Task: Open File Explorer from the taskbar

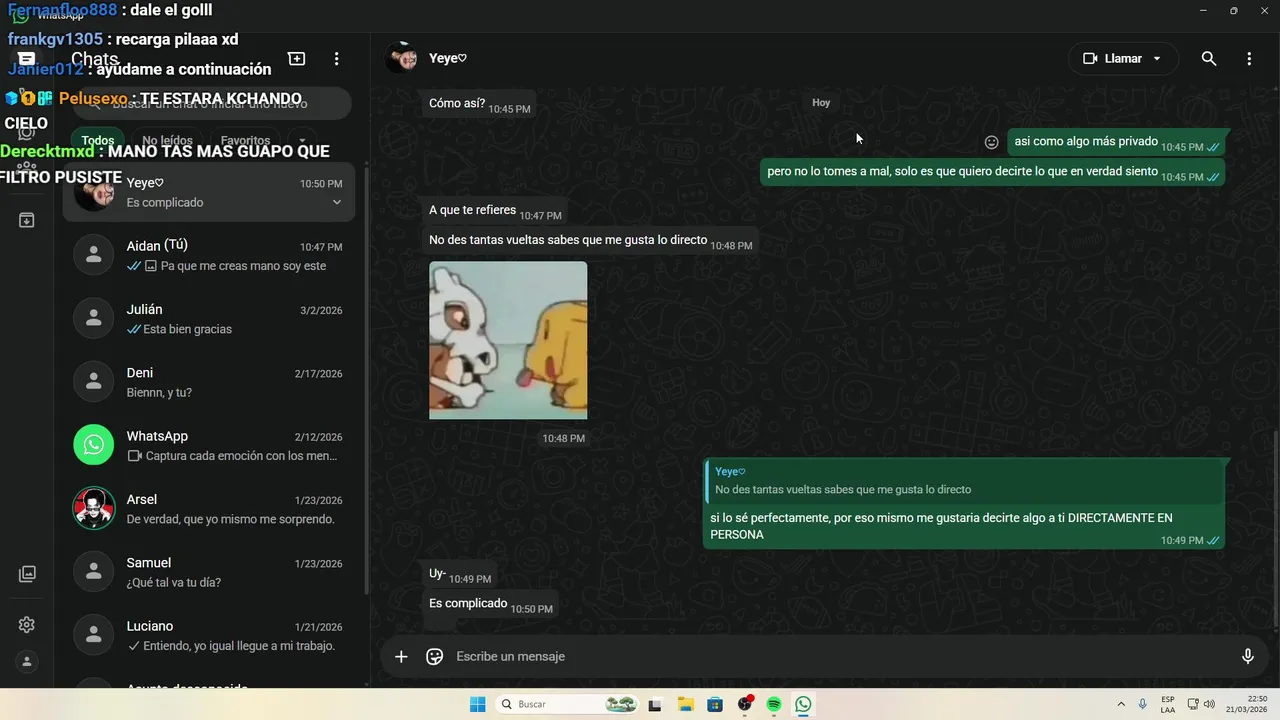Action: tap(686, 705)
